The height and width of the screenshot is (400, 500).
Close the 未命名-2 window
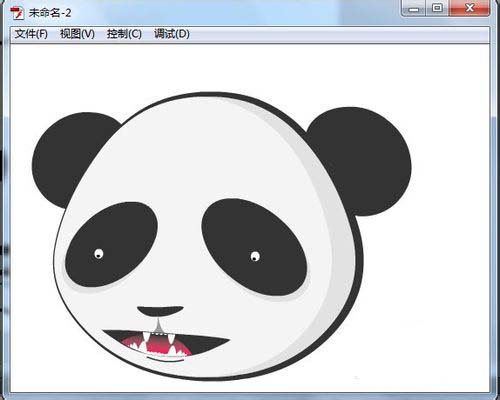[x=470, y=8]
